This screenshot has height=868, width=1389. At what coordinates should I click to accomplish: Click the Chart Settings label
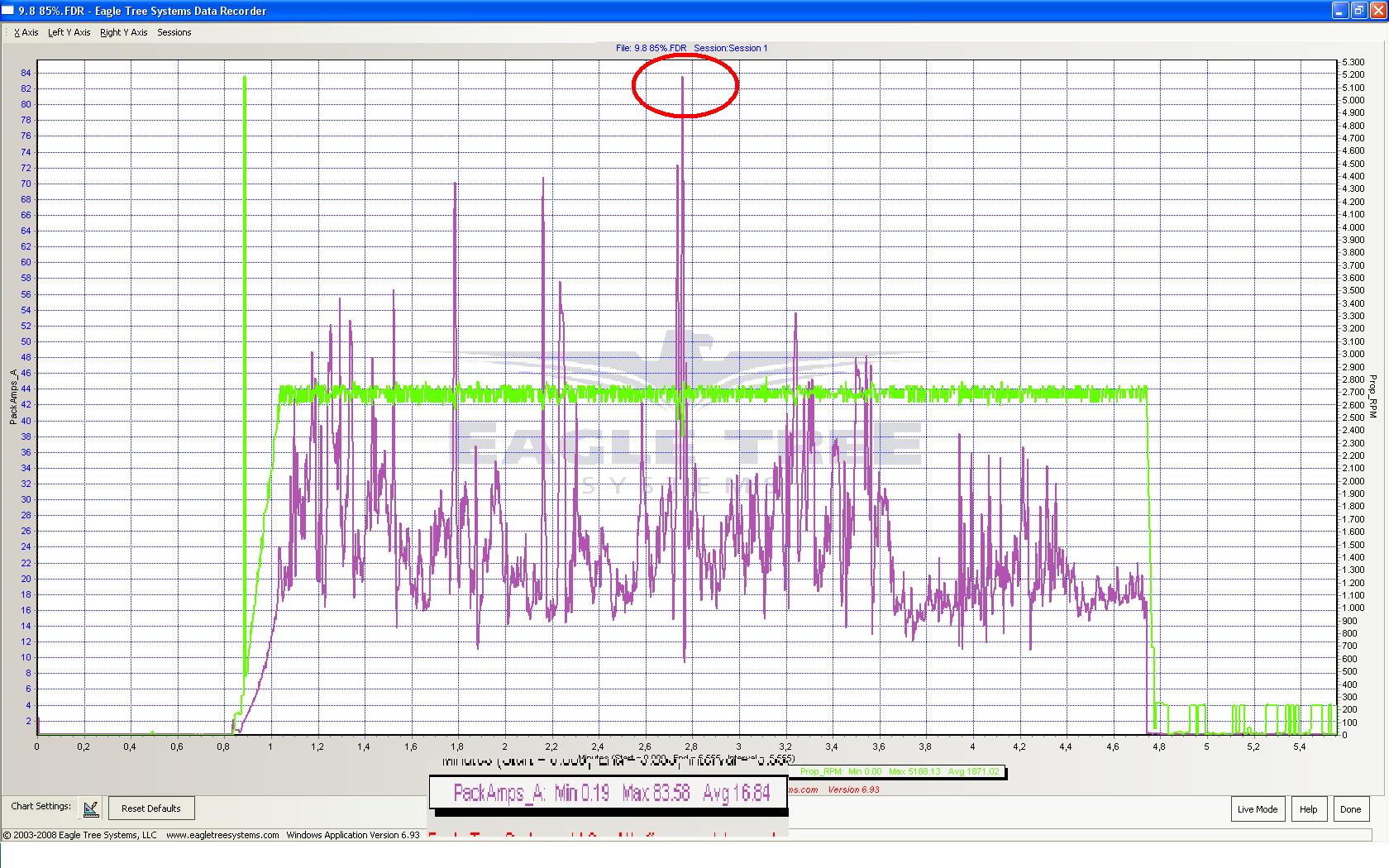pos(41,806)
